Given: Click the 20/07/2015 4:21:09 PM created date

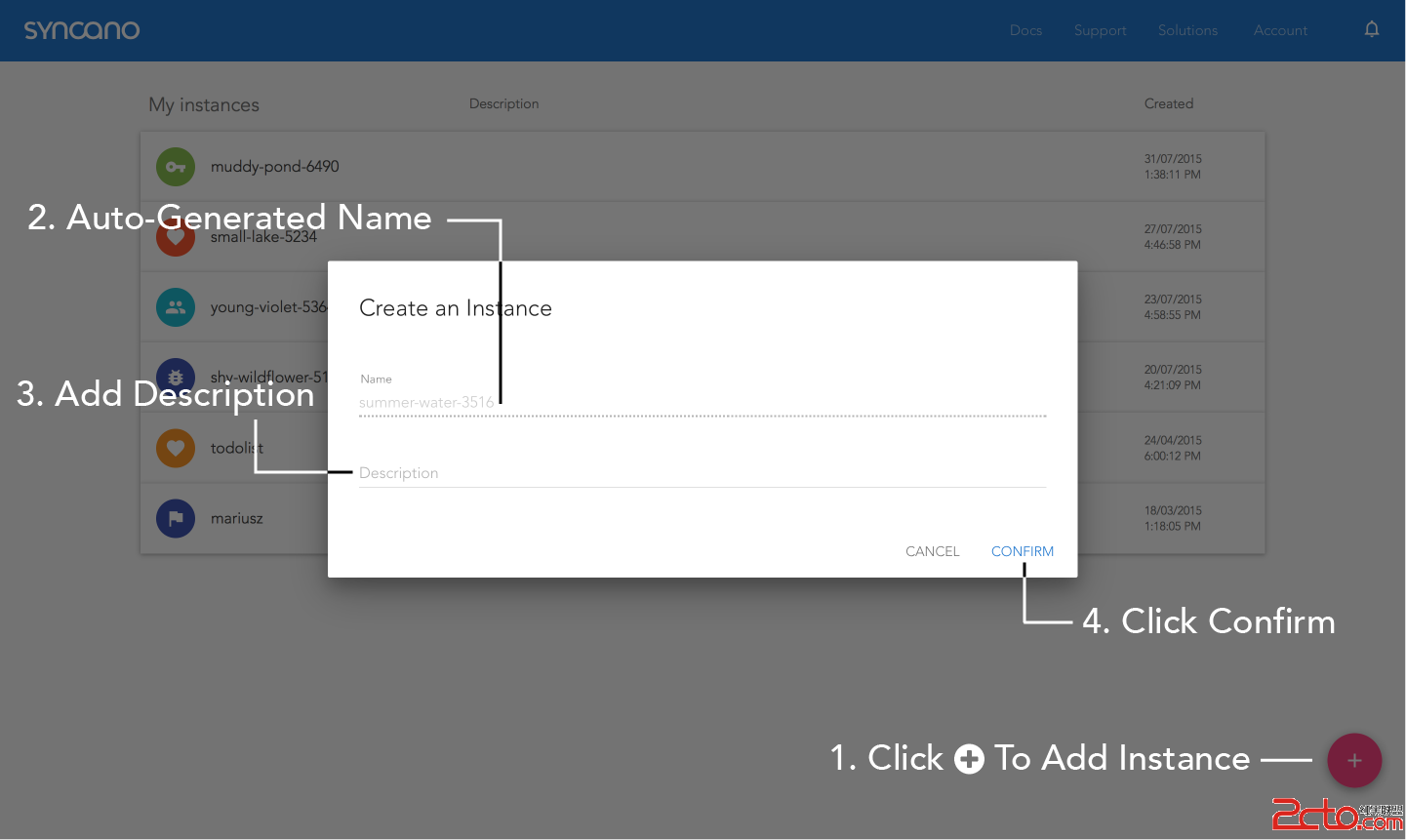Looking at the screenshot, I should pyautogui.click(x=1173, y=378).
